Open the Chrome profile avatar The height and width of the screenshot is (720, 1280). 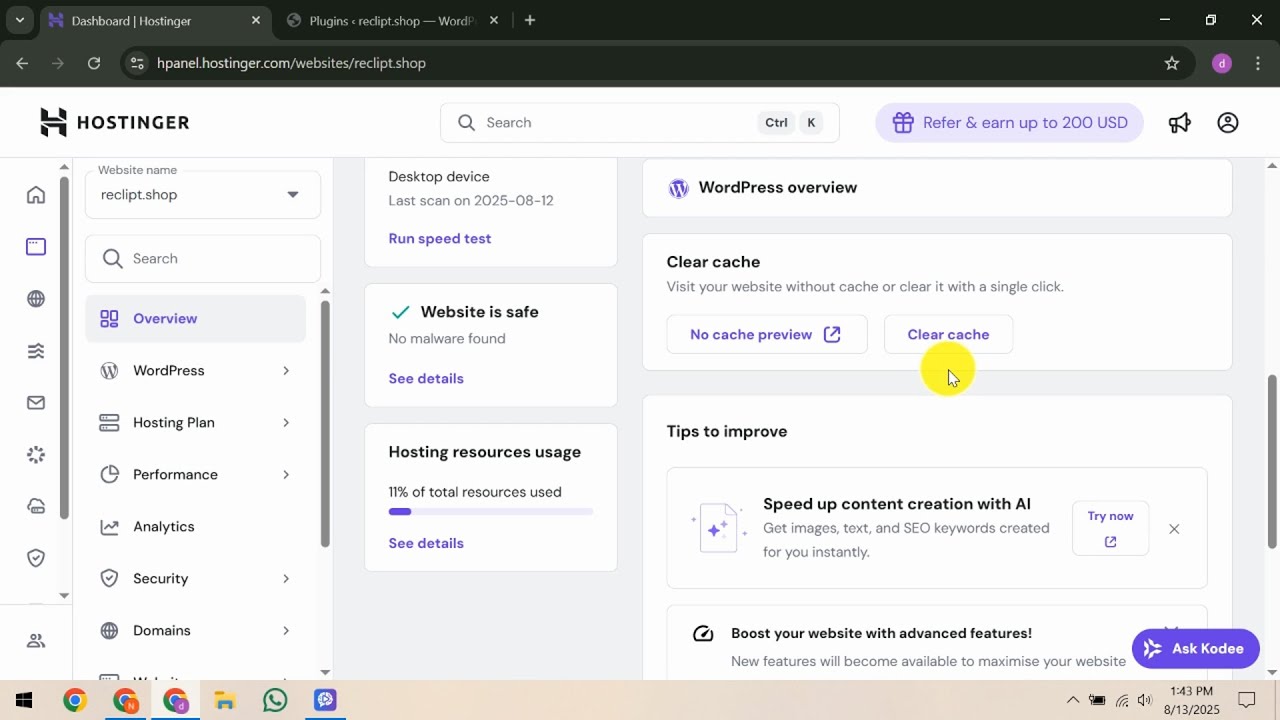(1221, 63)
